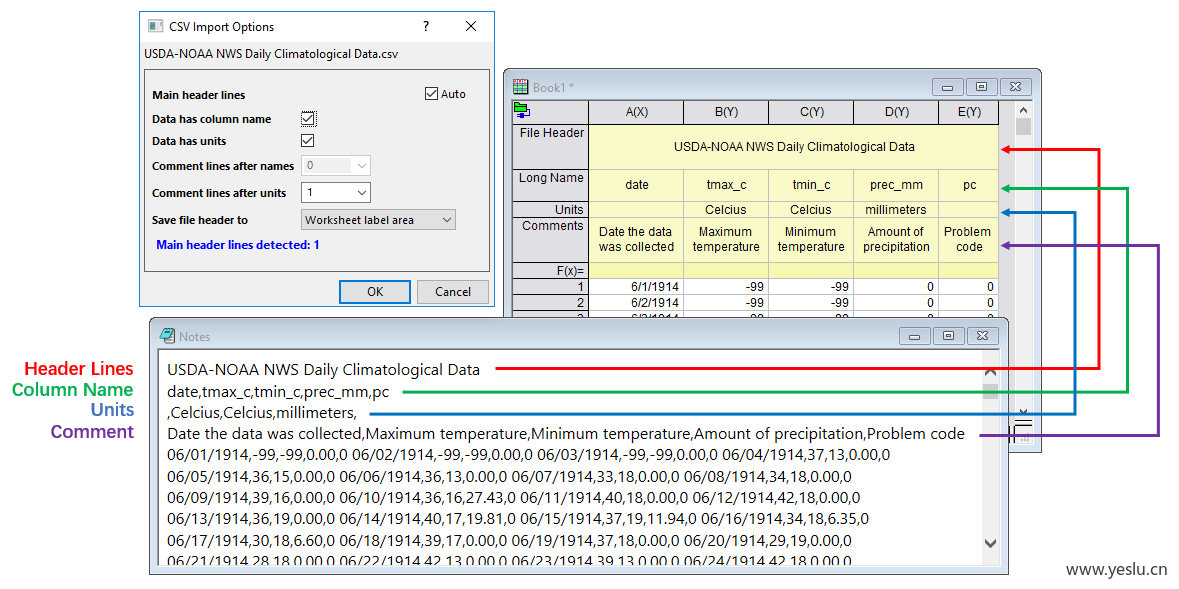The height and width of the screenshot is (589, 1179).
Task: Click the 6/2/1914 date cell
Action: coord(636,302)
